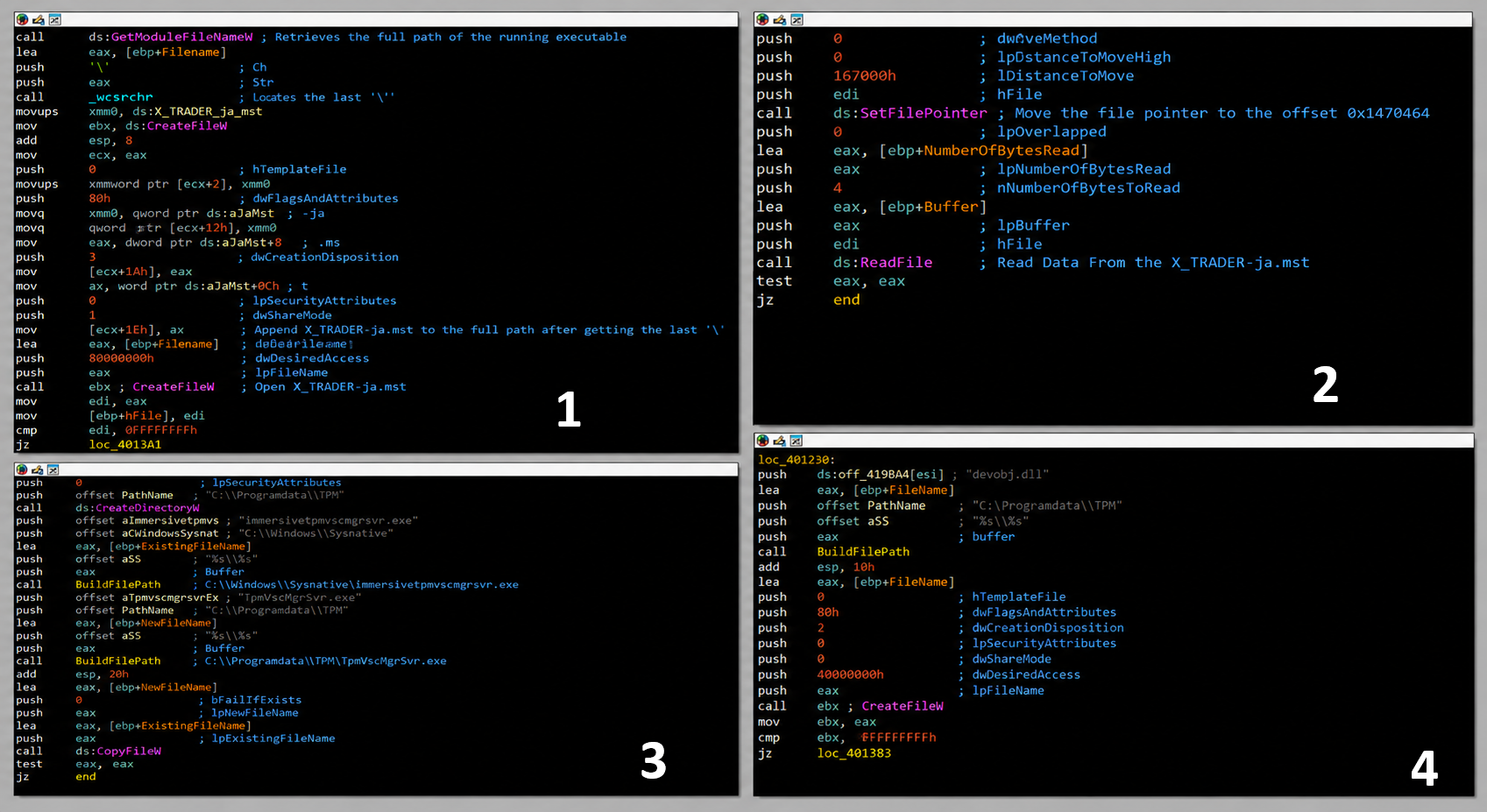The image size is (1487, 812).
Task: Click the hFile variable in [ebp+hFile]
Action: pyautogui.click(x=143, y=415)
